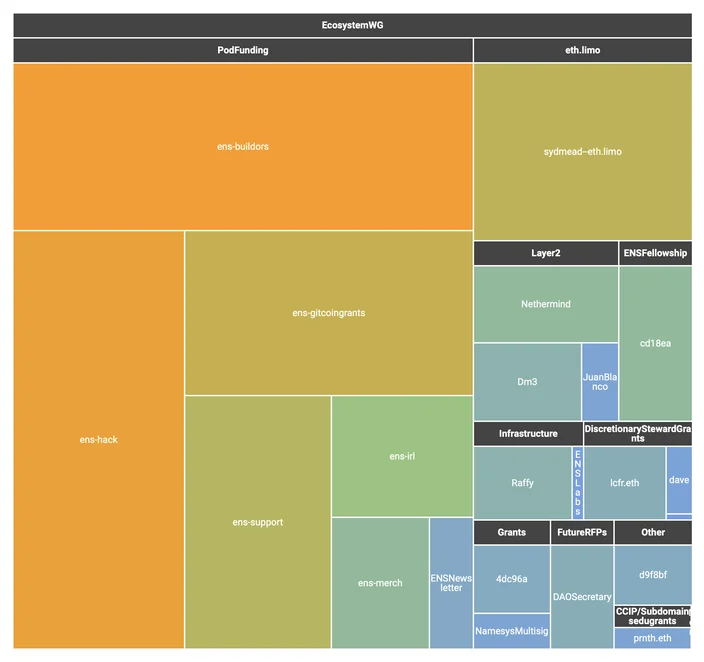Click the Raffy block
Image resolution: width=704 pixels, height=662 pixels.
point(523,483)
